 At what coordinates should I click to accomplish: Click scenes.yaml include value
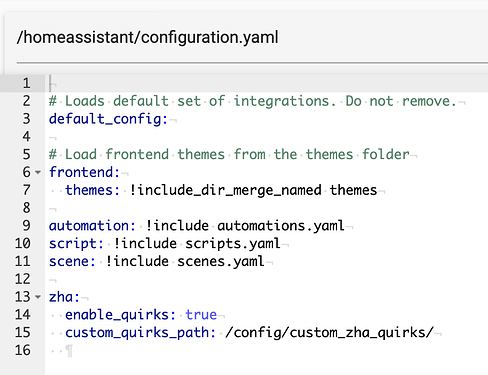tap(221, 261)
